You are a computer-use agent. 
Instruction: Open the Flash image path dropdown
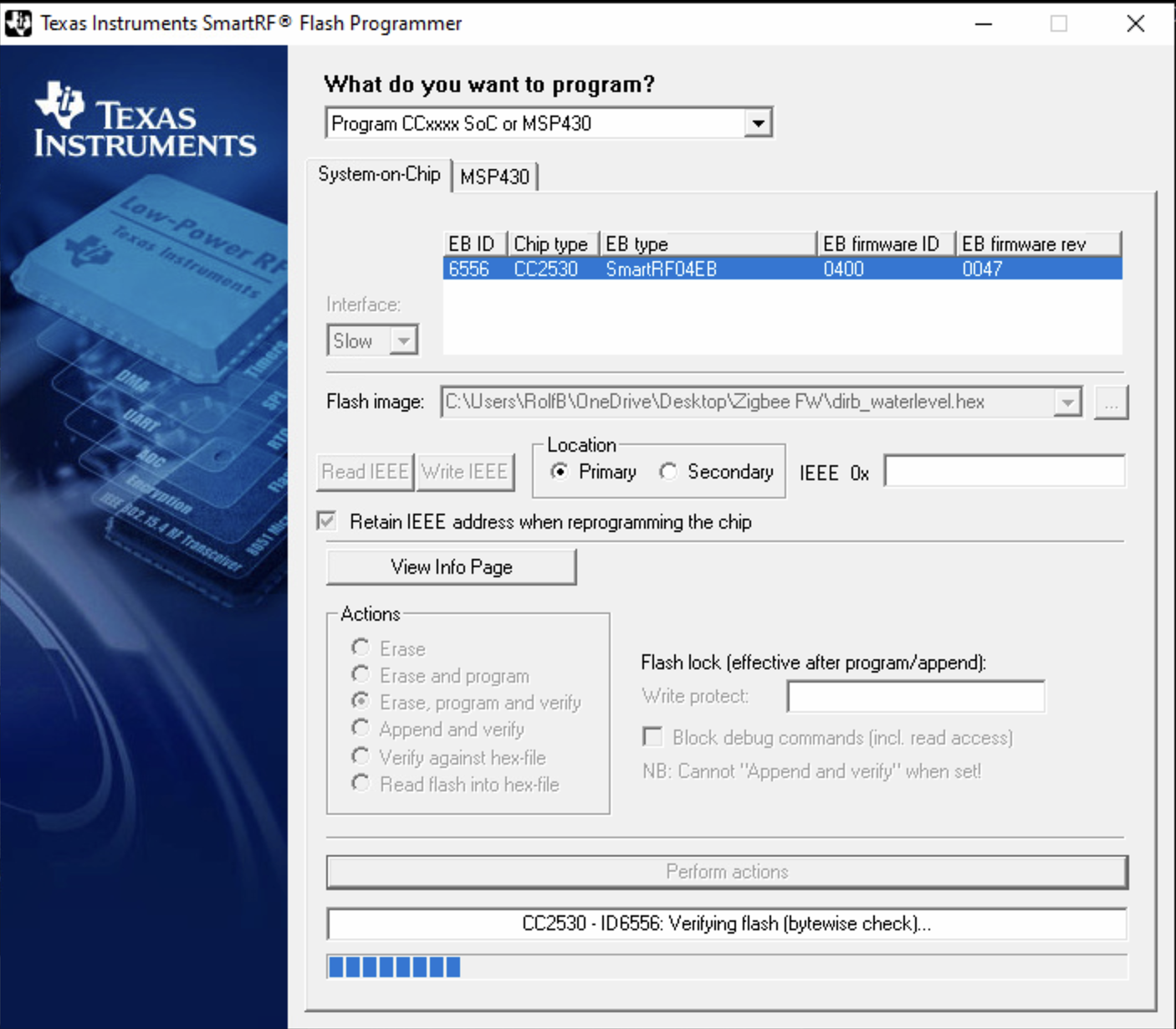coord(1066,402)
